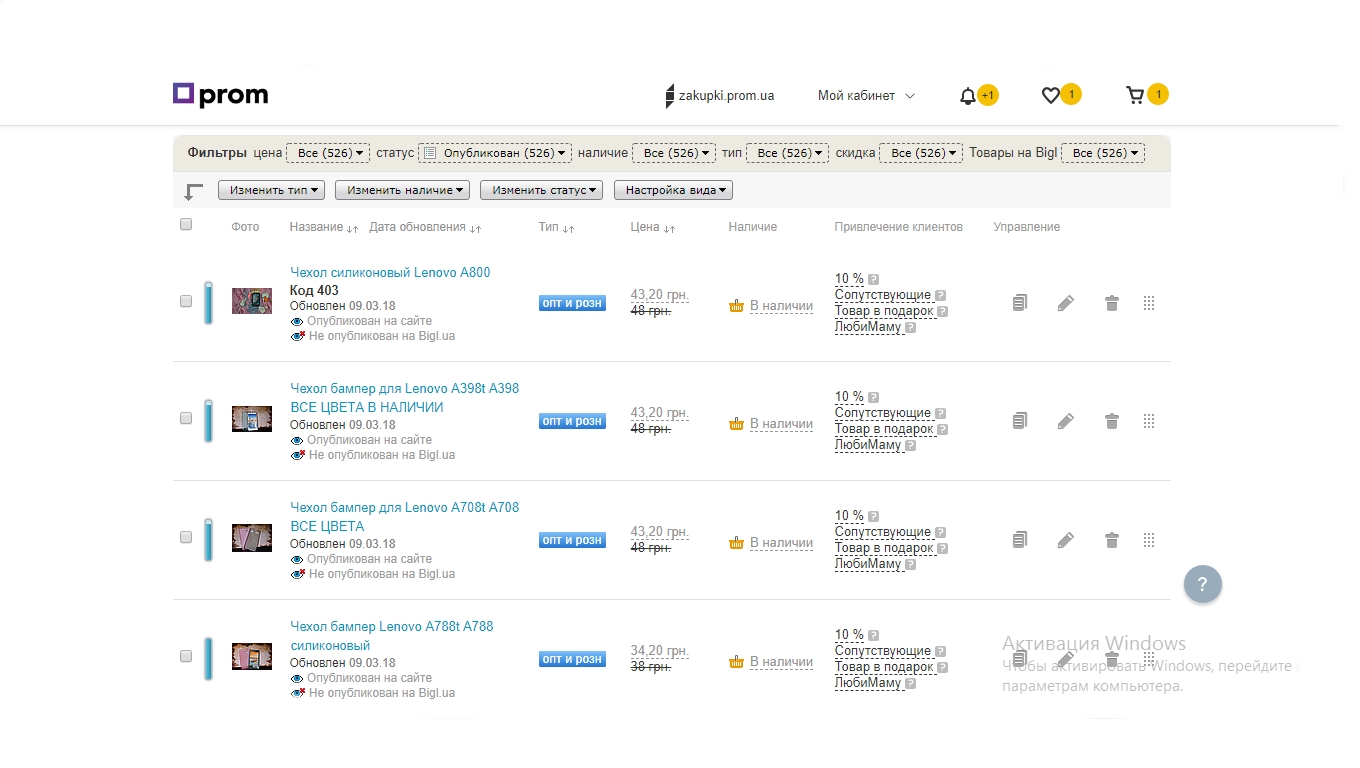This screenshot has width=1360, height=768.
Task: Click drag handle for Lenovo A800 row
Action: click(x=1149, y=303)
